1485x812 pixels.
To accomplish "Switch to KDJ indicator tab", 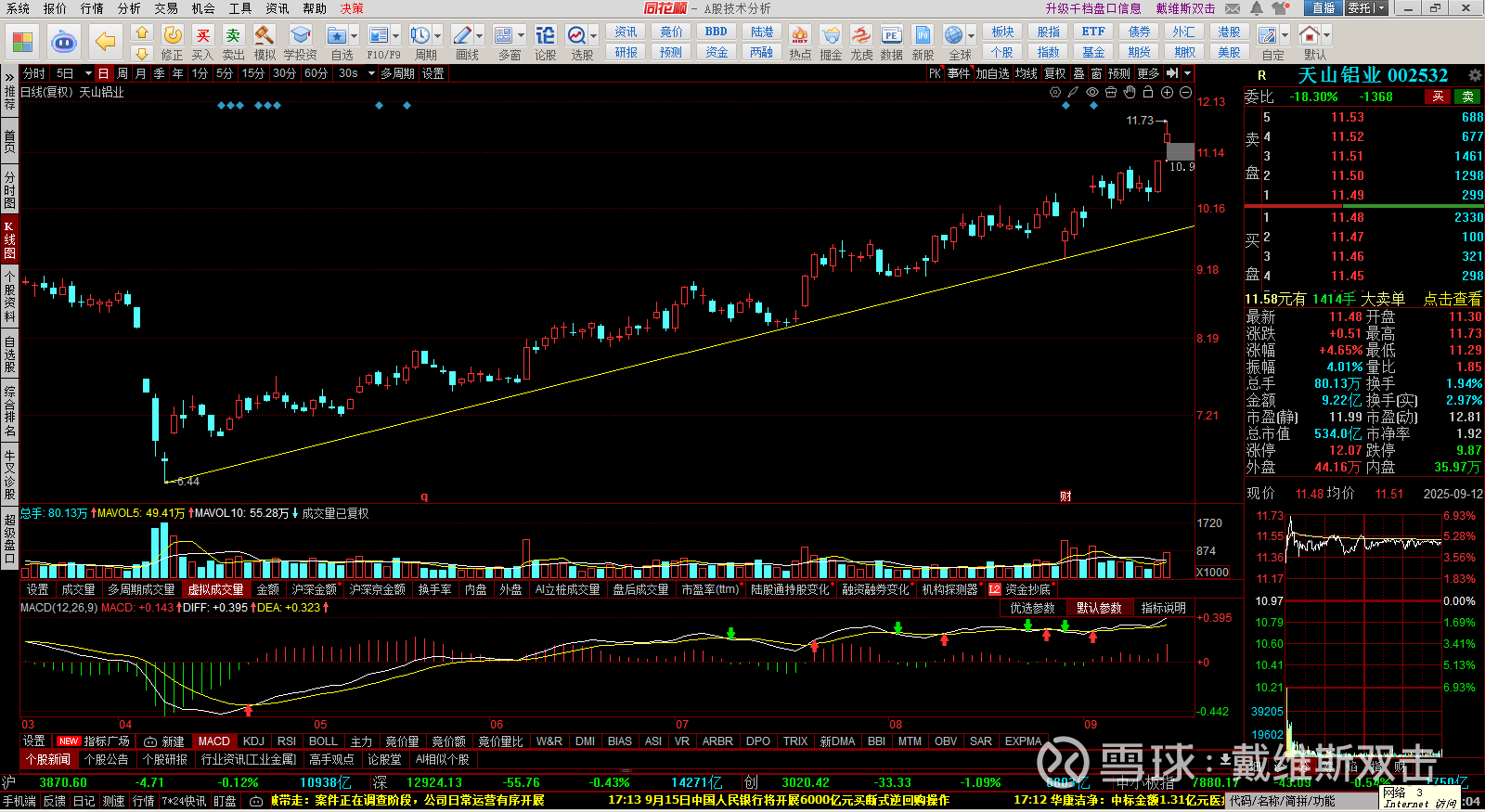I will coord(253,741).
